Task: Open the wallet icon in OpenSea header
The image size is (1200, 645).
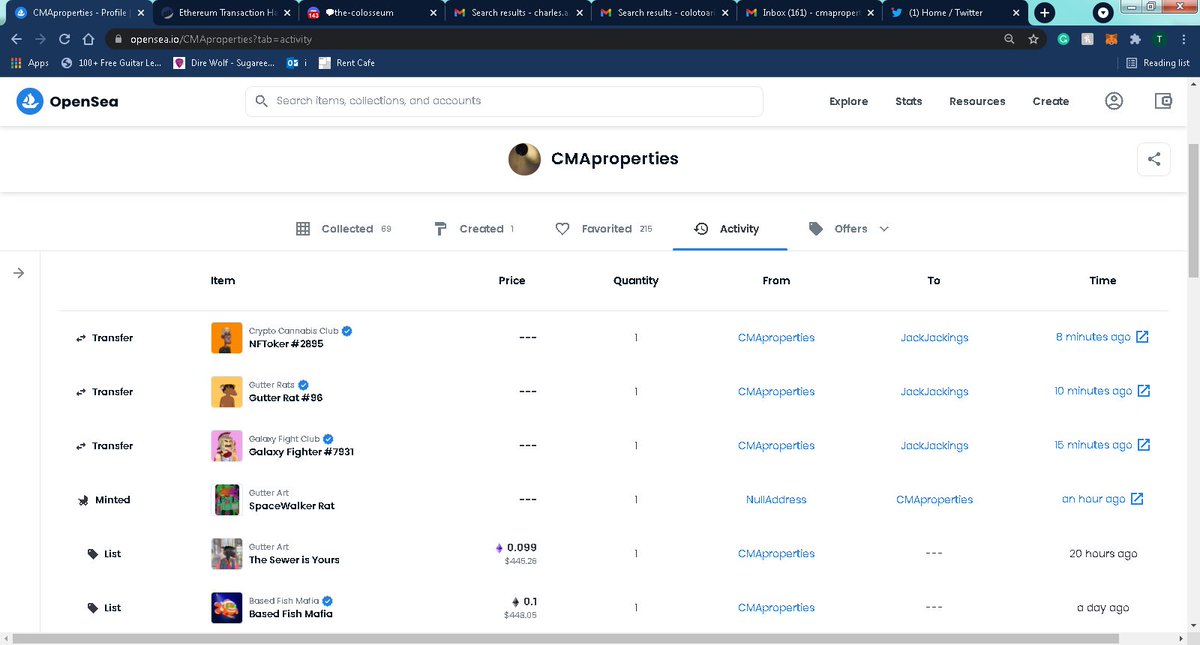Action: [x=1163, y=101]
